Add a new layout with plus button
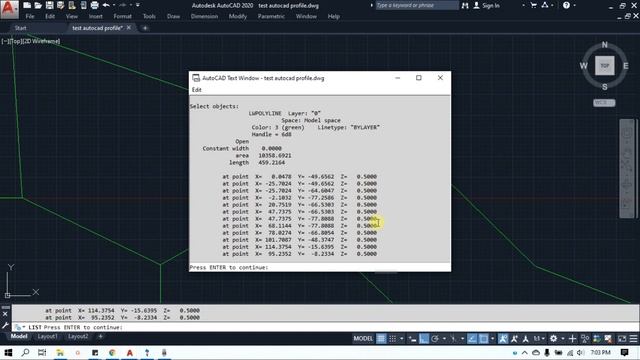 tap(100, 337)
